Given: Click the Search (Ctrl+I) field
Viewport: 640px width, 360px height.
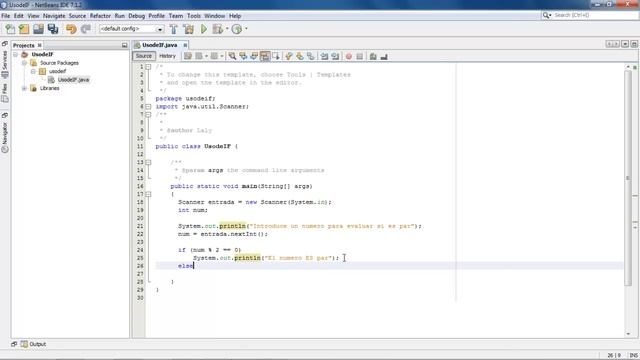Looking at the screenshot, I should [x=589, y=15].
